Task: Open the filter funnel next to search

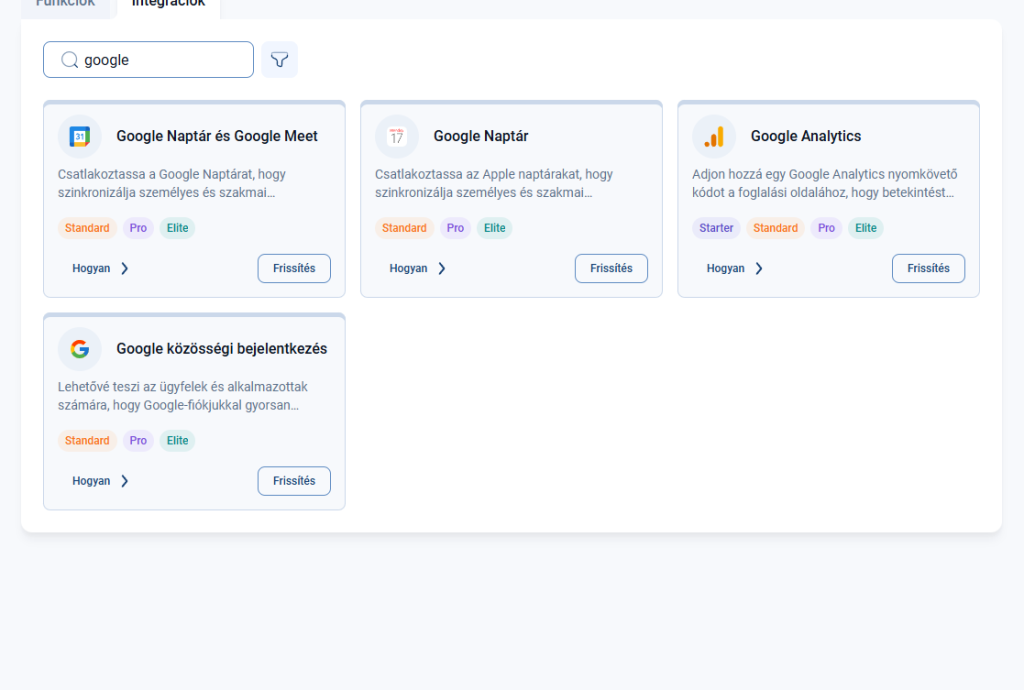Action: 280,60
